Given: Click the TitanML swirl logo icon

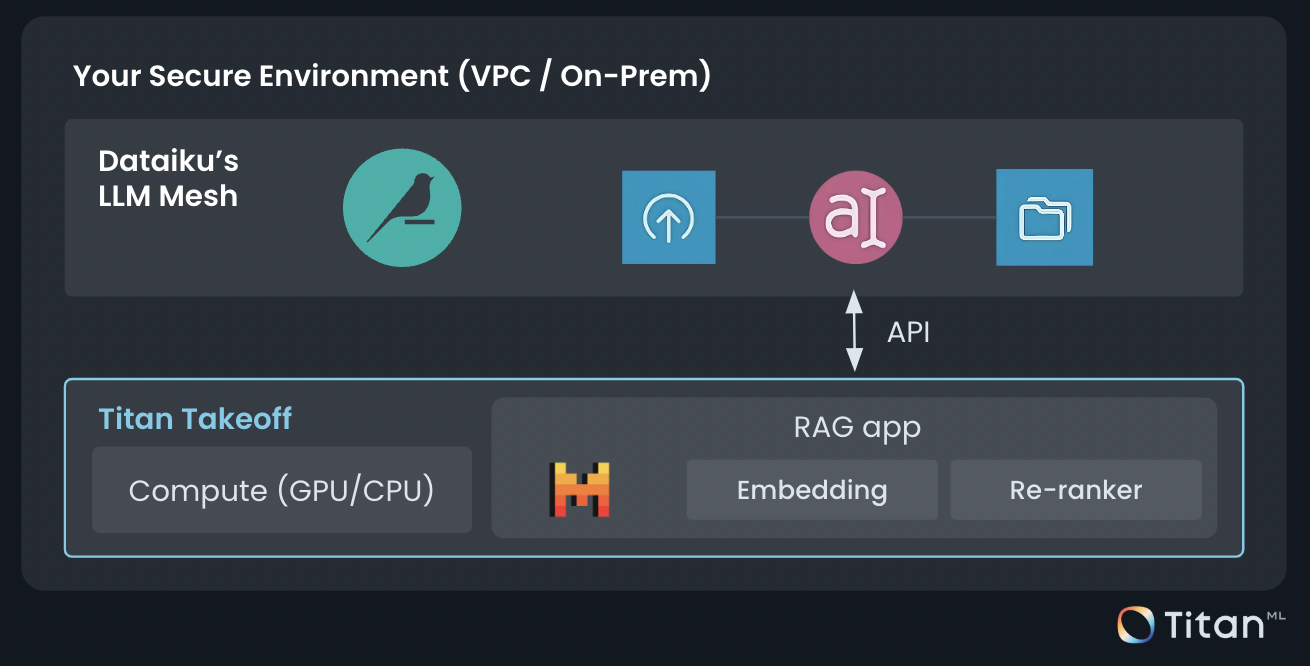Looking at the screenshot, I should [1137, 624].
